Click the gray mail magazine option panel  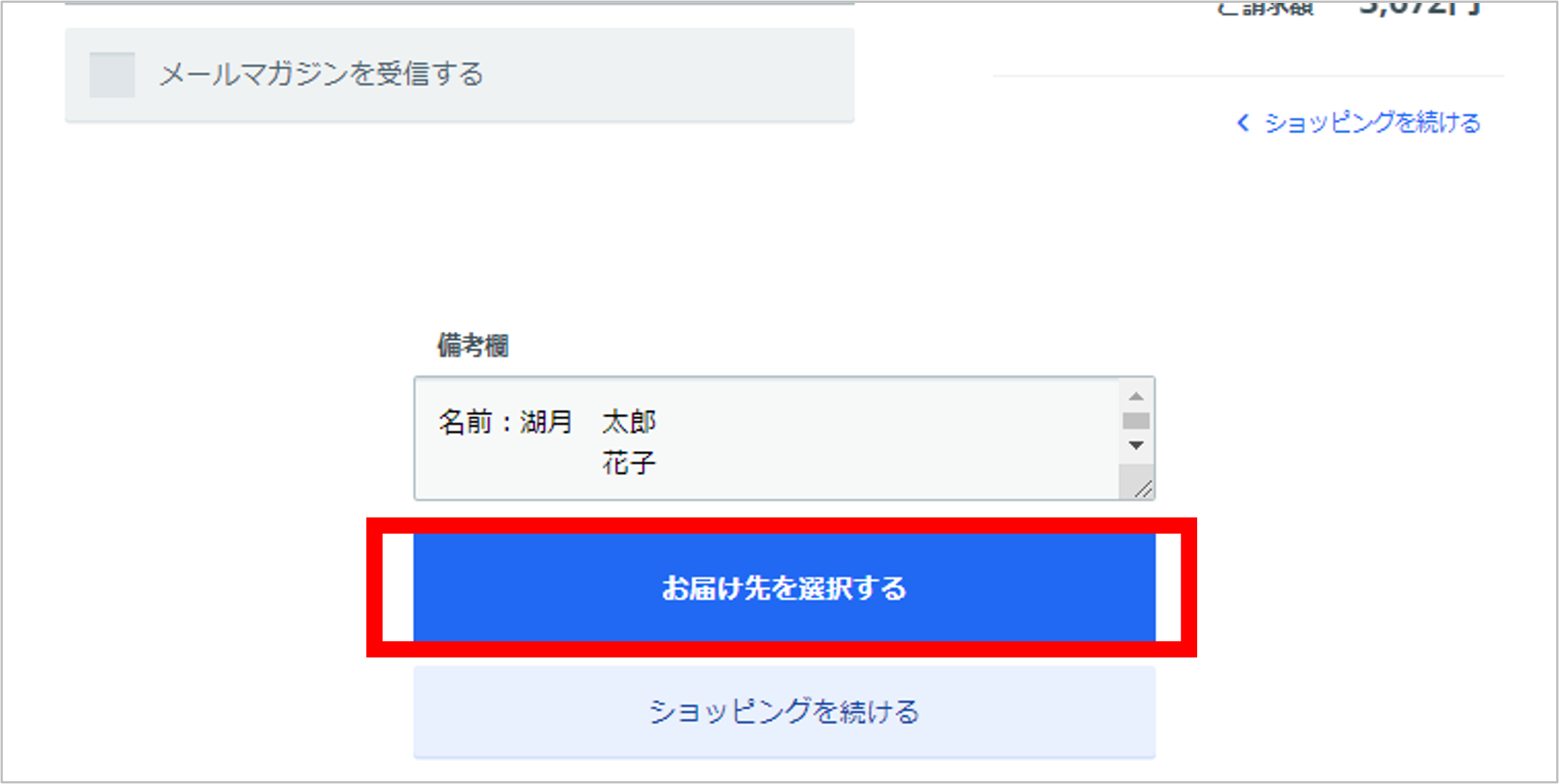pos(459,75)
